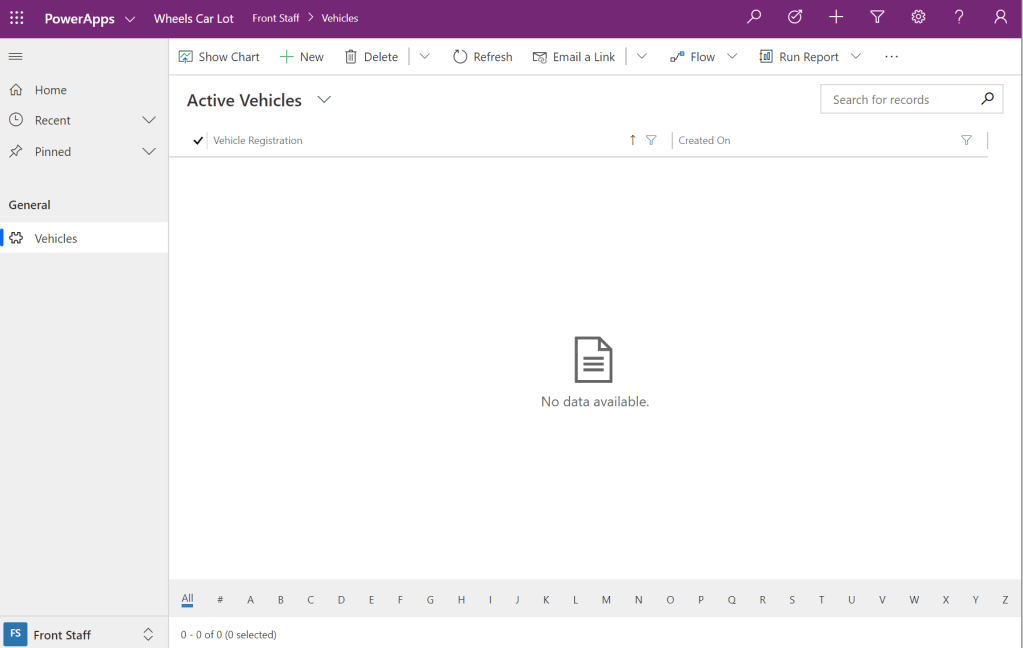Open the app launcher waffle icon
This screenshot has width=1023, height=648.
click(x=17, y=18)
